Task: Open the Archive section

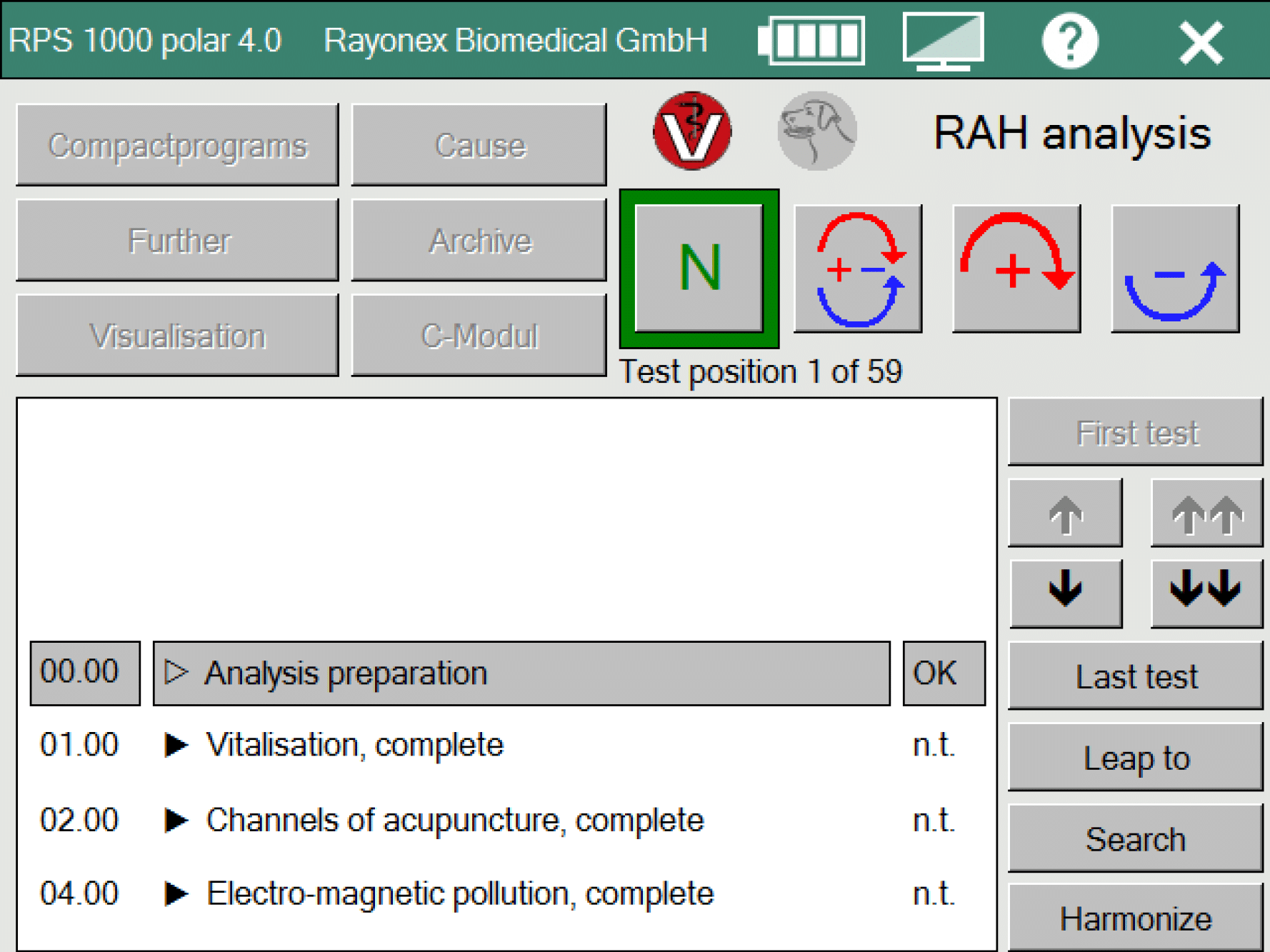Action: tap(479, 241)
